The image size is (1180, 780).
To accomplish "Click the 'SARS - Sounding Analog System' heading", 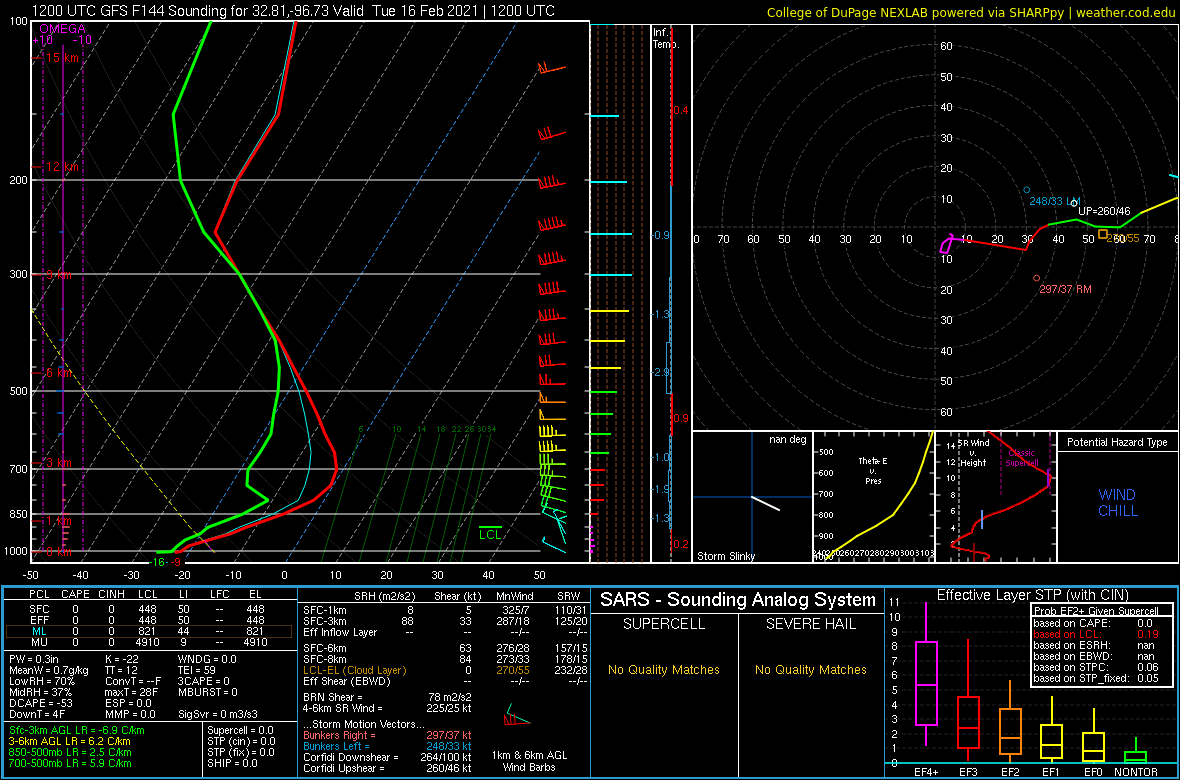I will click(738, 600).
